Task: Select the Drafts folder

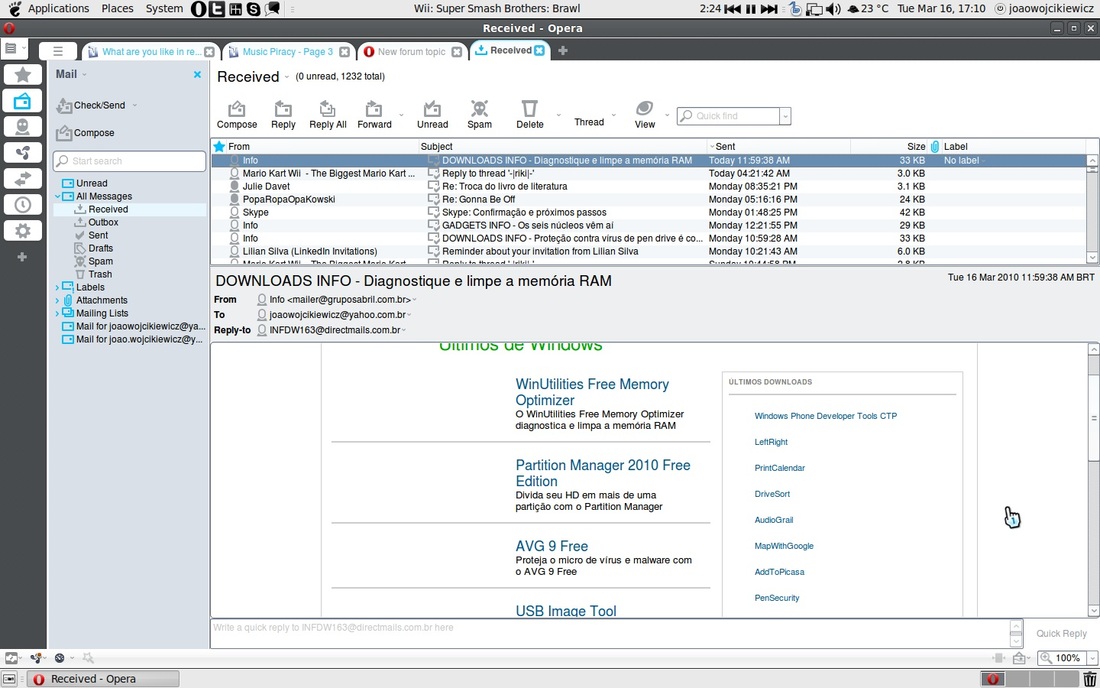Action: click(x=100, y=248)
